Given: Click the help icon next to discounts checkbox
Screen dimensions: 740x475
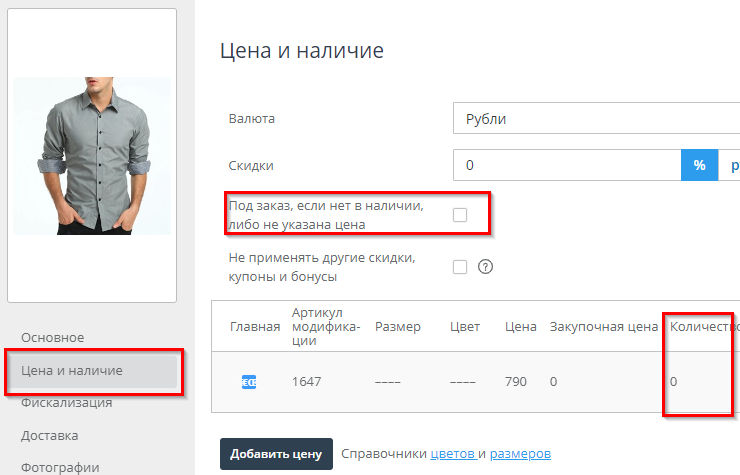Looking at the screenshot, I should (487, 267).
